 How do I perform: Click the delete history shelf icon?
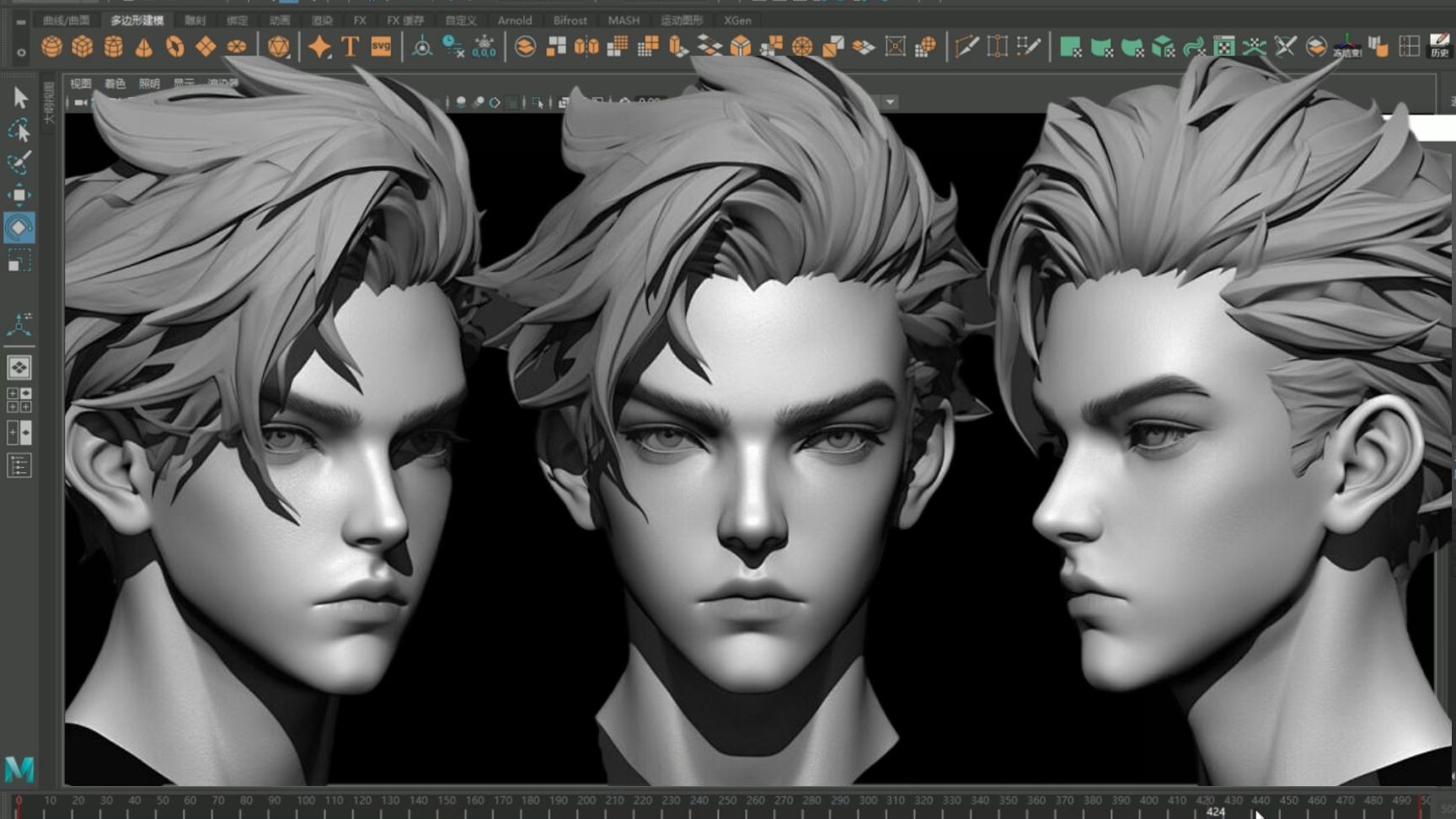pyautogui.click(x=453, y=46)
